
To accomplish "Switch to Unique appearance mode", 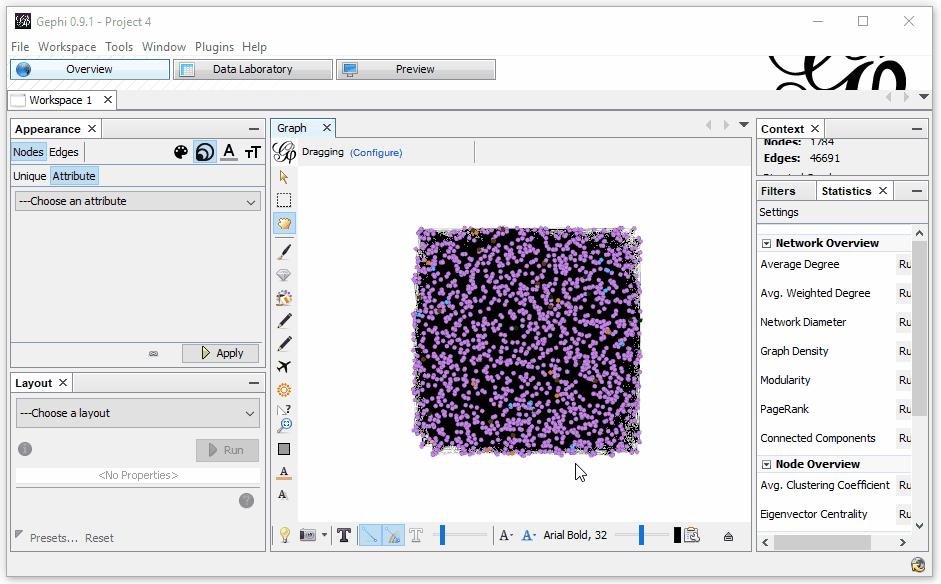I will coord(29,176).
